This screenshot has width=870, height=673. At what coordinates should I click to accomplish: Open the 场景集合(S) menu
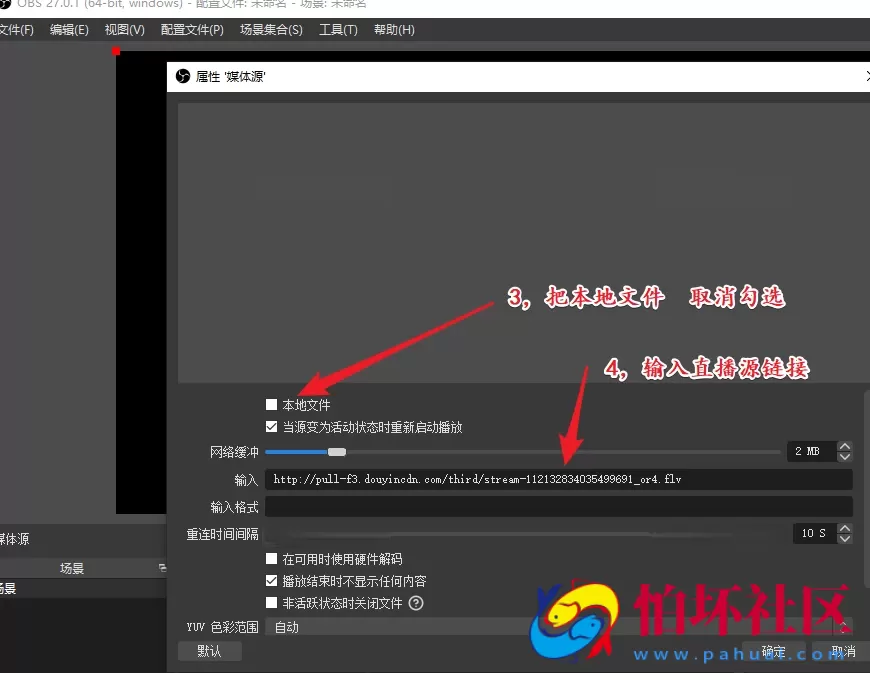[271, 30]
